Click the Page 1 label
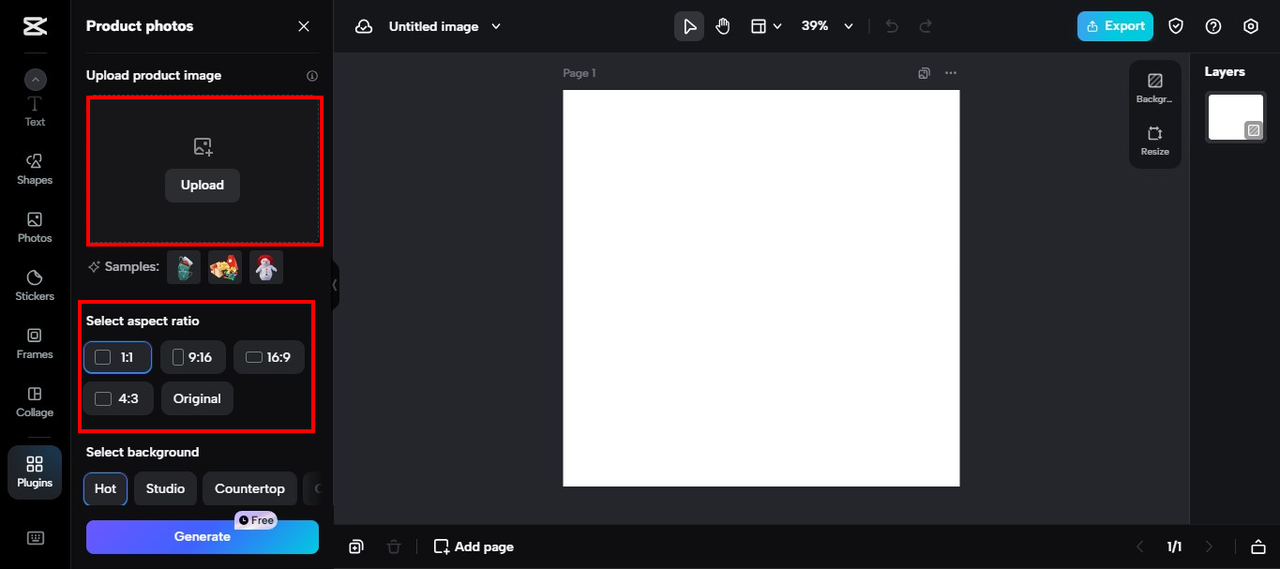Screen dimensions: 1280x569 [x=579, y=73]
